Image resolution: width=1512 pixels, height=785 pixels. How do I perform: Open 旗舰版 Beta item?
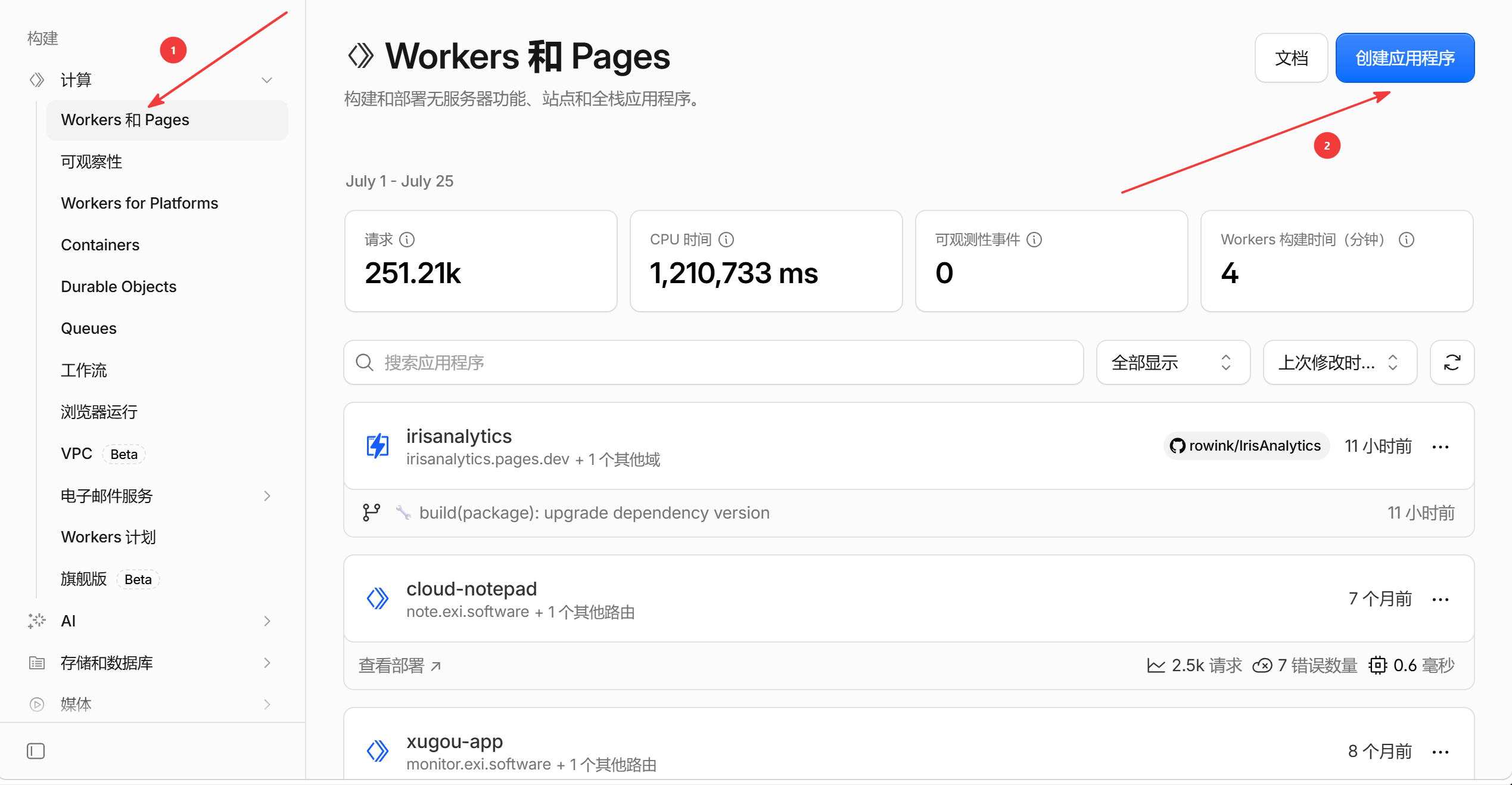point(110,579)
